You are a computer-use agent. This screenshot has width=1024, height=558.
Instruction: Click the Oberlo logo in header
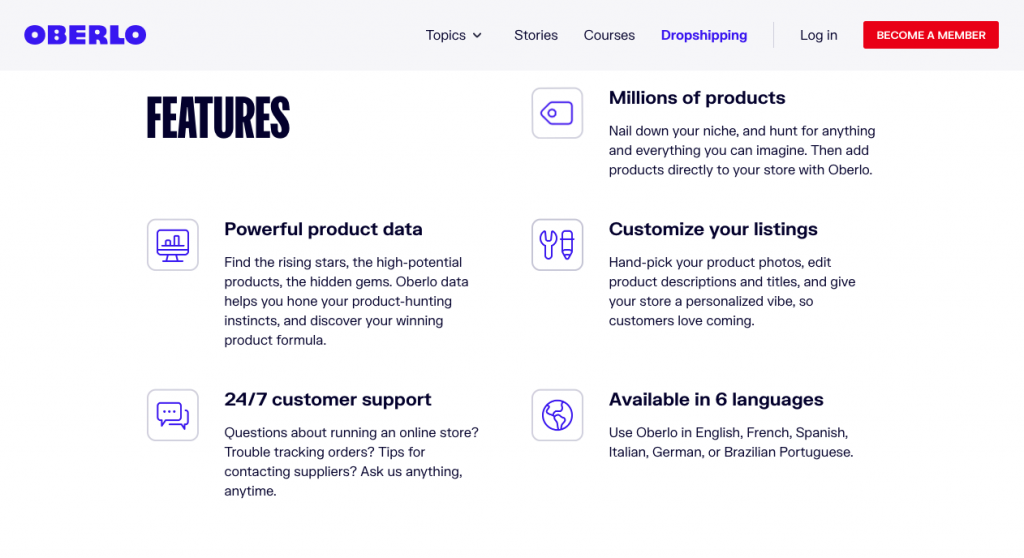tap(85, 35)
